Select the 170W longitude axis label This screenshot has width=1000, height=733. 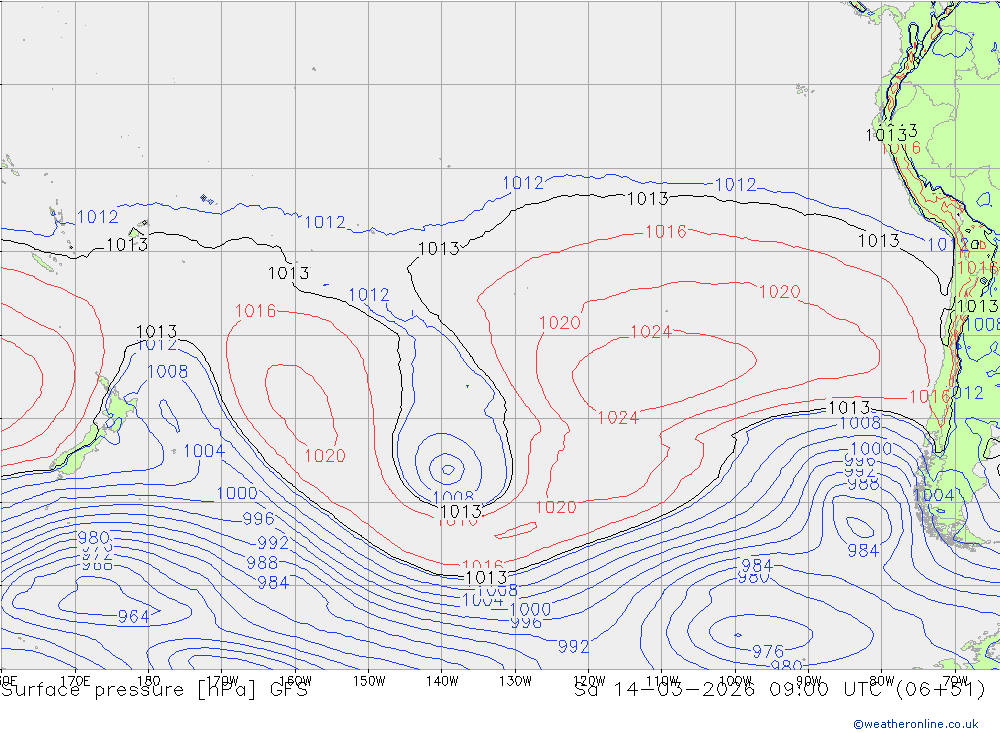(223, 681)
